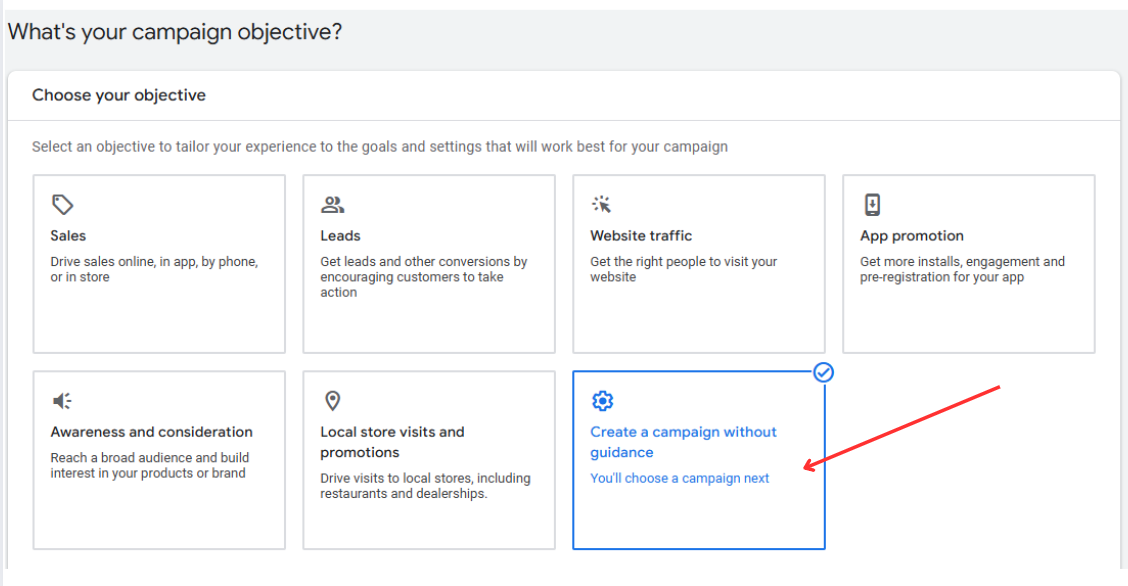This screenshot has width=1128, height=586.
Task: Click the Local store location pin icon
Action: 332,400
